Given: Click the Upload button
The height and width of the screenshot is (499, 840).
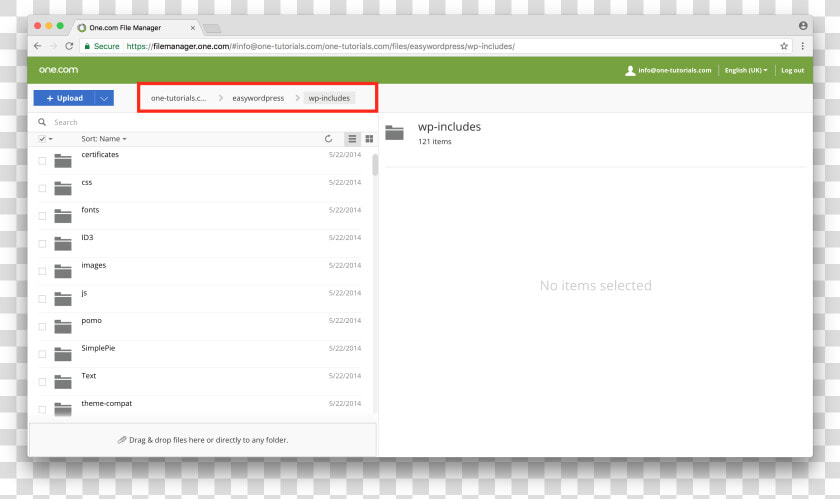Looking at the screenshot, I should [64, 98].
